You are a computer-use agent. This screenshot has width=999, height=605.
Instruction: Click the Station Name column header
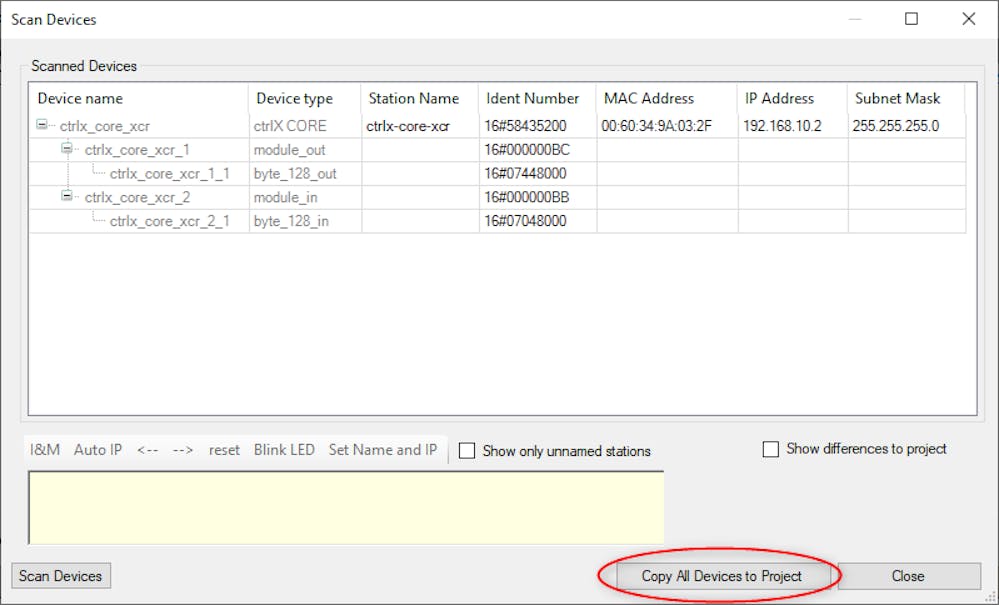[x=419, y=99]
